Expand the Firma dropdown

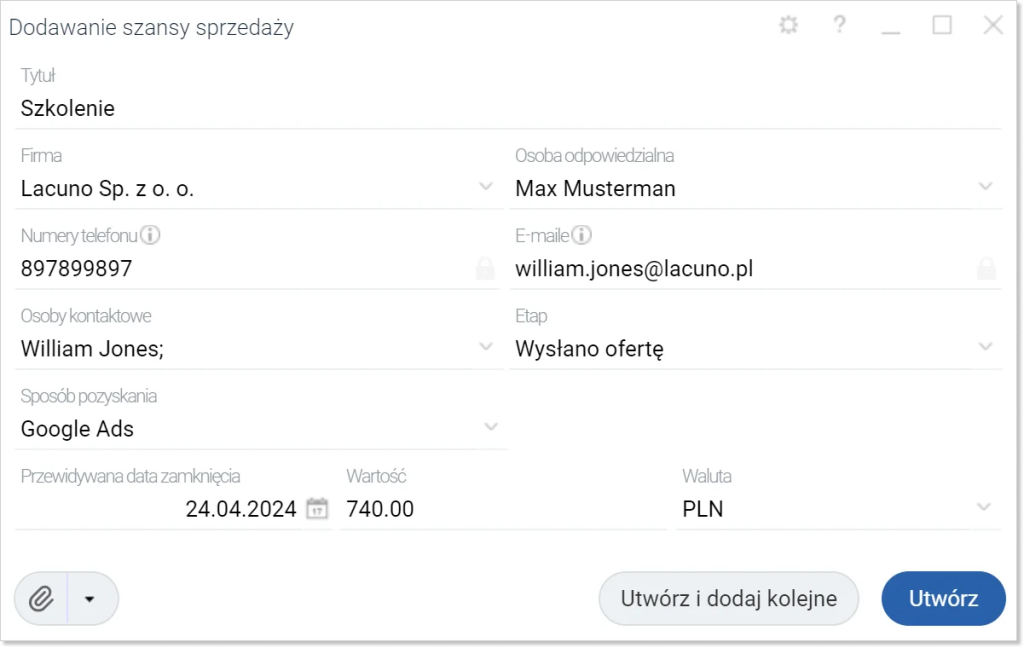[x=486, y=187]
